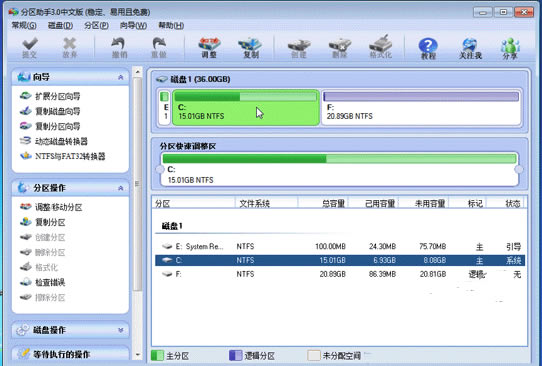Click the 复制 copy toolbar icon

click(x=251, y=48)
